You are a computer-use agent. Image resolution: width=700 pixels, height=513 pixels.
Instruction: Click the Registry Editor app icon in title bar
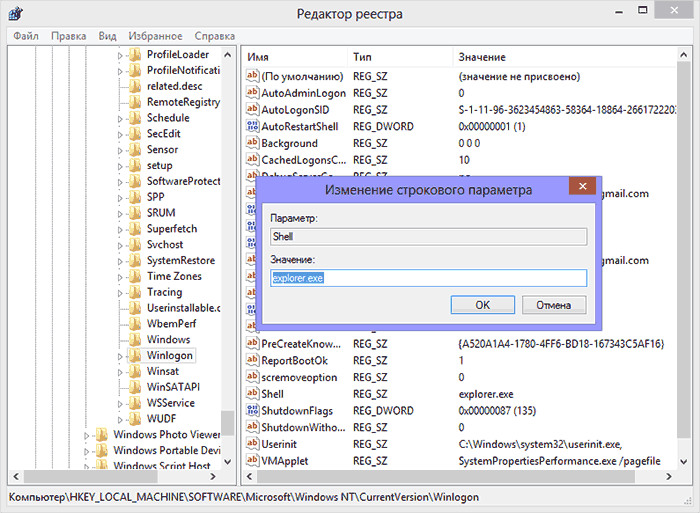click(x=16, y=13)
